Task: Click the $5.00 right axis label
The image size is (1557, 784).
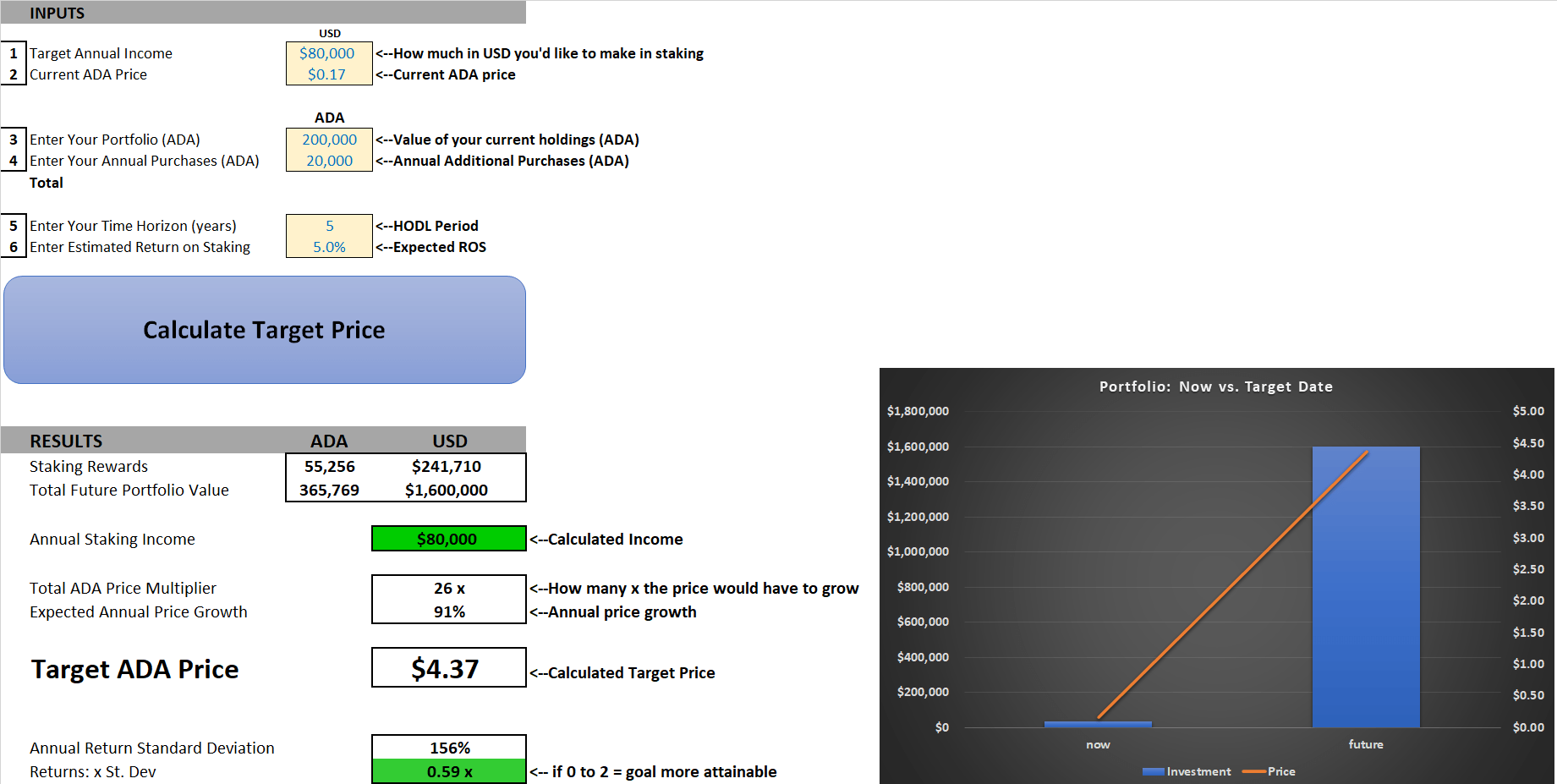Action: pyautogui.click(x=1528, y=411)
